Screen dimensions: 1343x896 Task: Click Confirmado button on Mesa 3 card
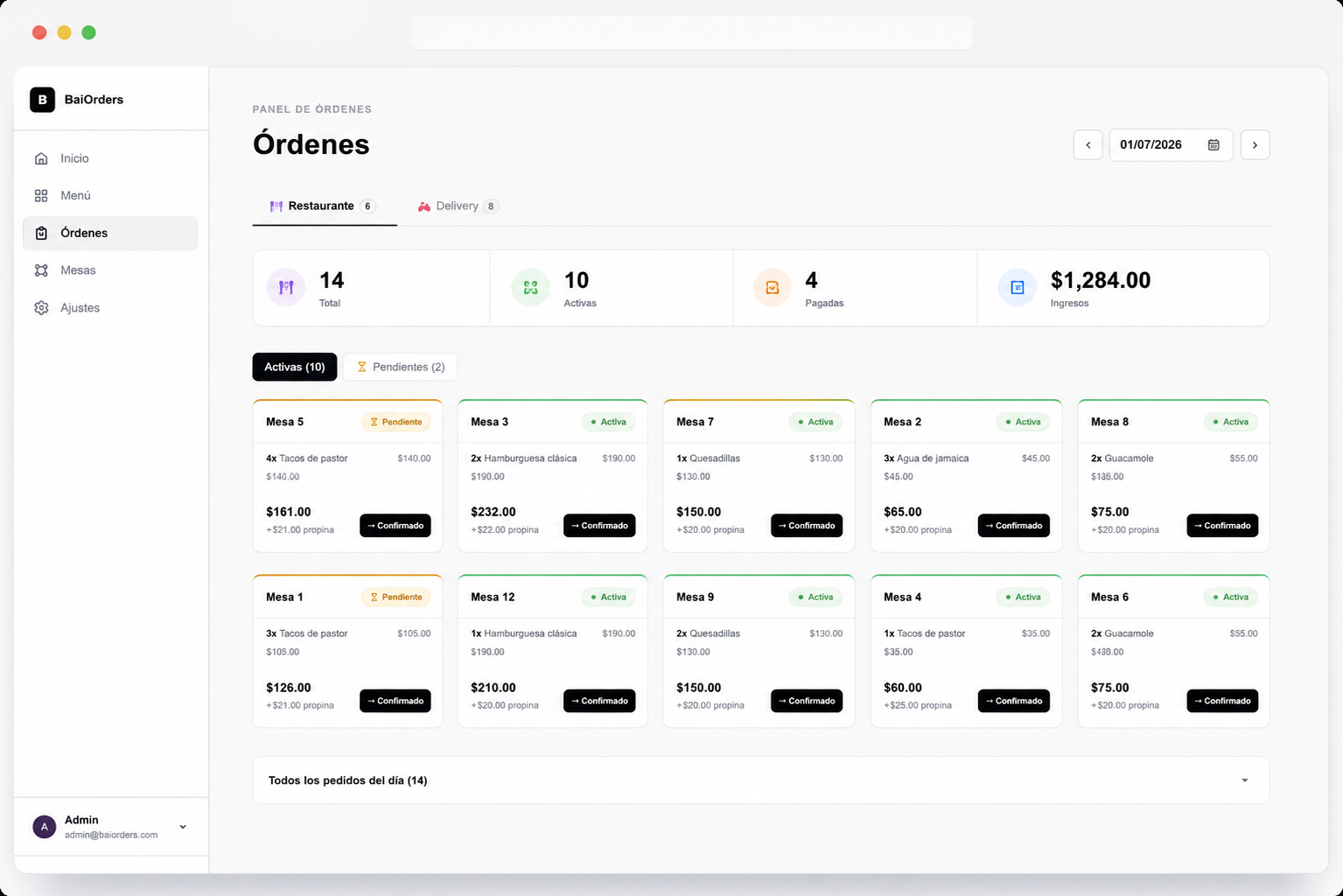pos(599,526)
